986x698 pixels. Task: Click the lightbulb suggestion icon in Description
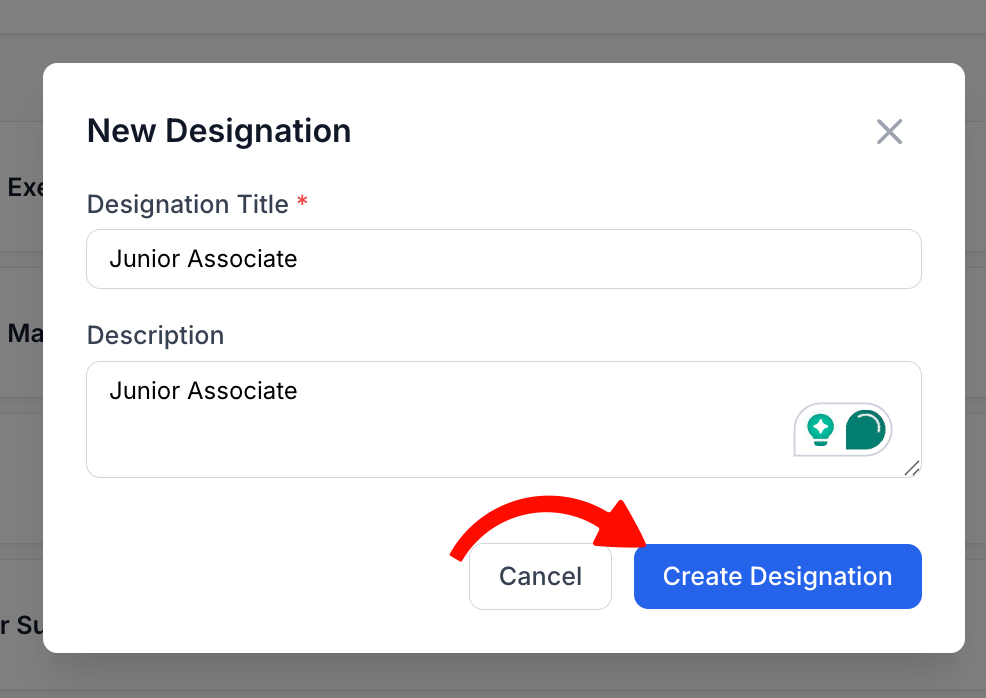820,430
